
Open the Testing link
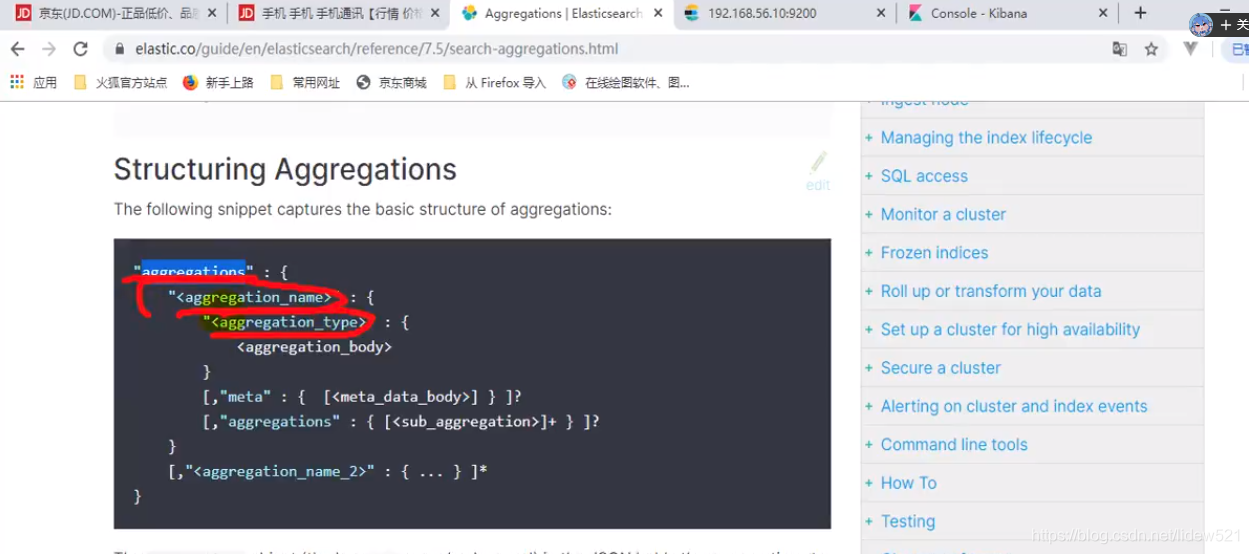click(908, 522)
